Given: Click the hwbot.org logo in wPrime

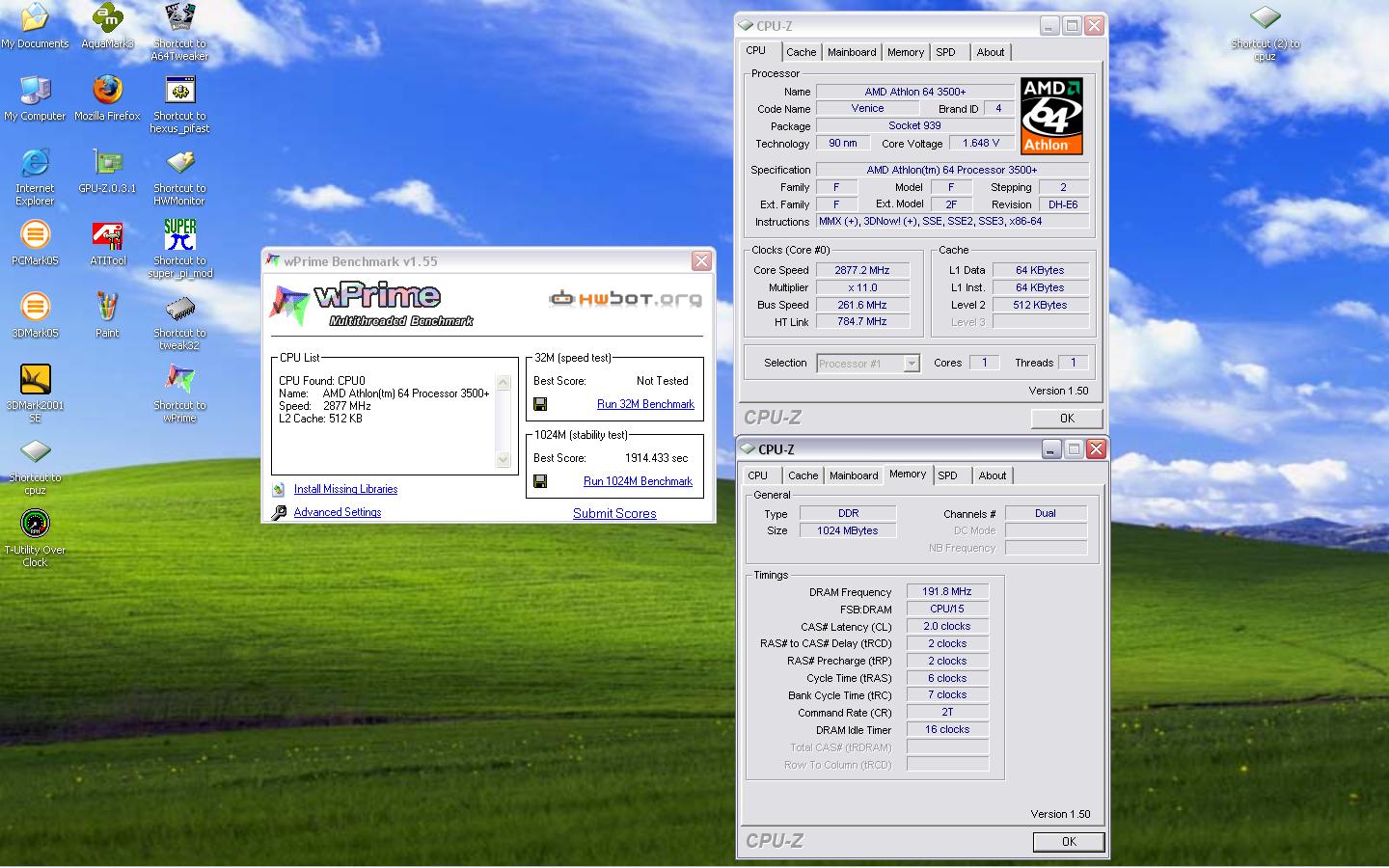Looking at the screenshot, I should coord(625,298).
